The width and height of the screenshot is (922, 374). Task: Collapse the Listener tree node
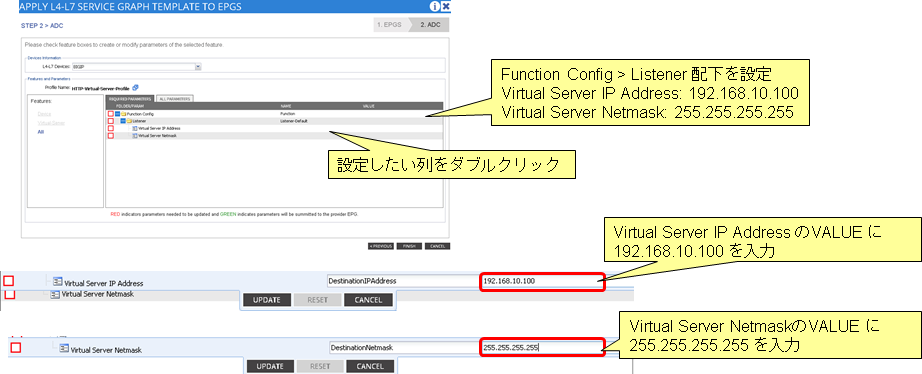point(123,121)
